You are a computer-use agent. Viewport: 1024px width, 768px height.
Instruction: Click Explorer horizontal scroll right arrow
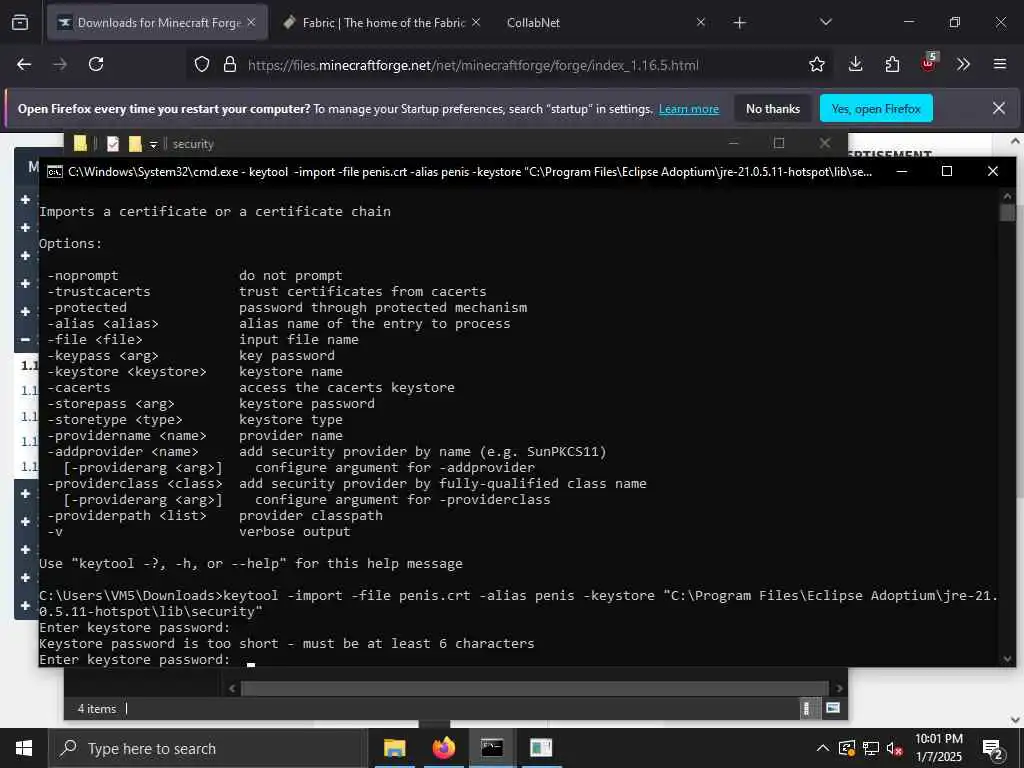click(839, 688)
